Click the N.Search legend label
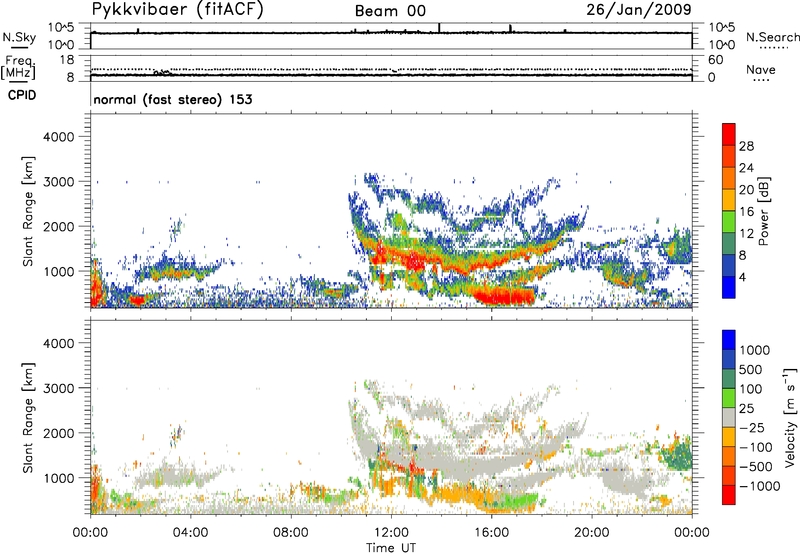The height and width of the screenshot is (554, 800). pos(773,37)
